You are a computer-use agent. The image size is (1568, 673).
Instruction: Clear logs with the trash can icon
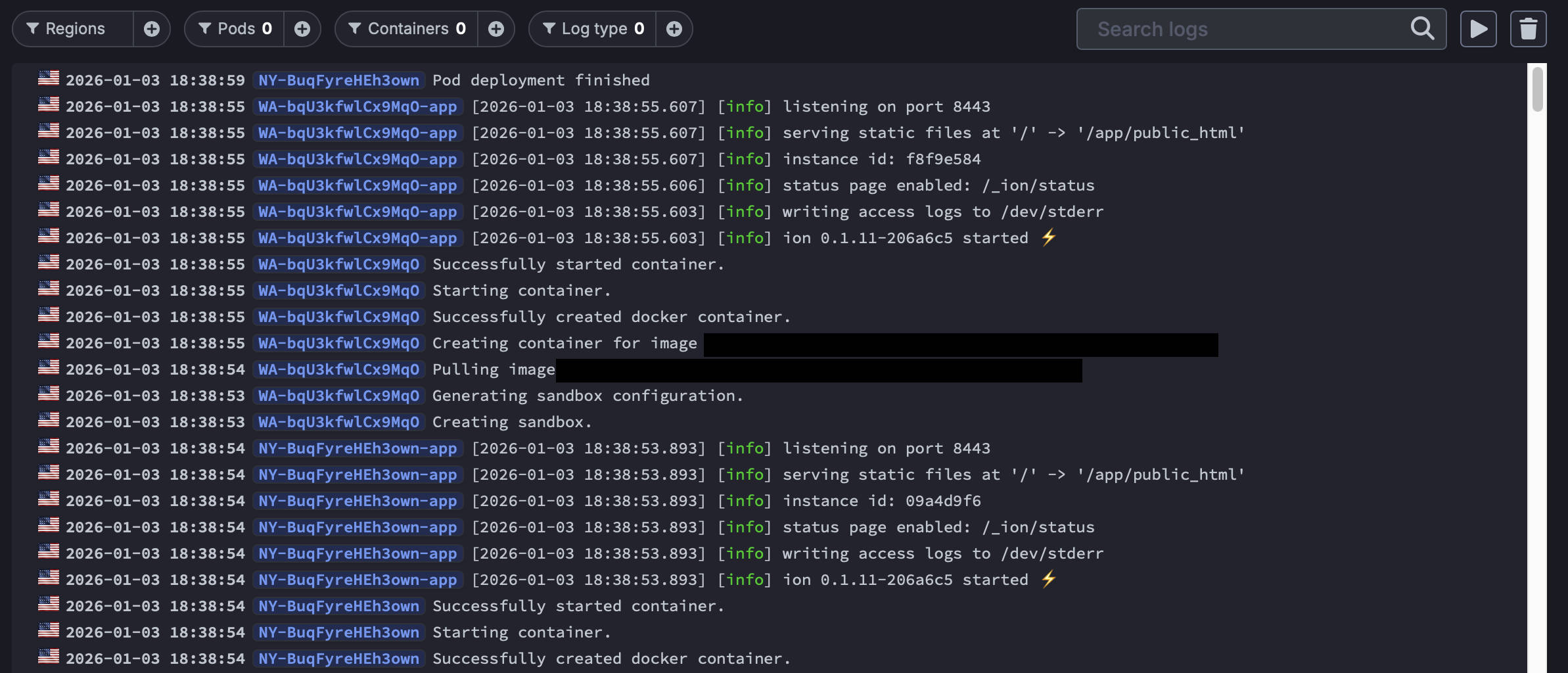pyautogui.click(x=1528, y=29)
